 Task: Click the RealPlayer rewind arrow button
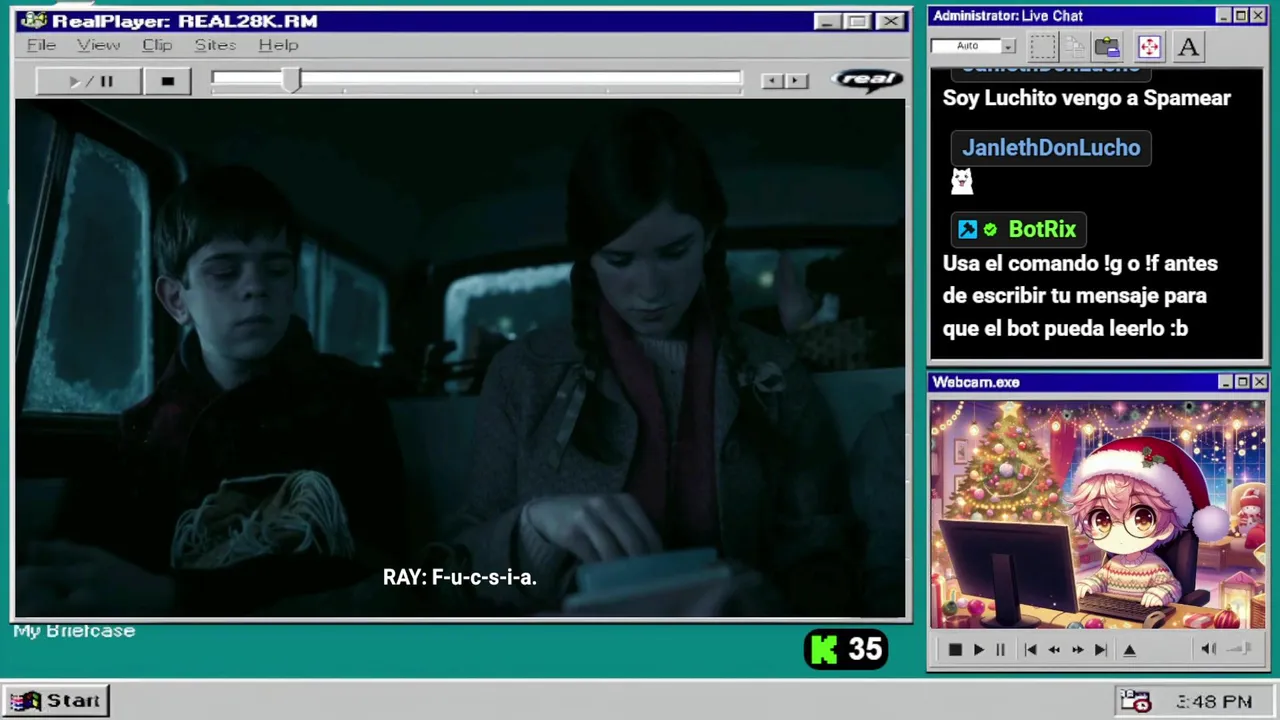772,81
